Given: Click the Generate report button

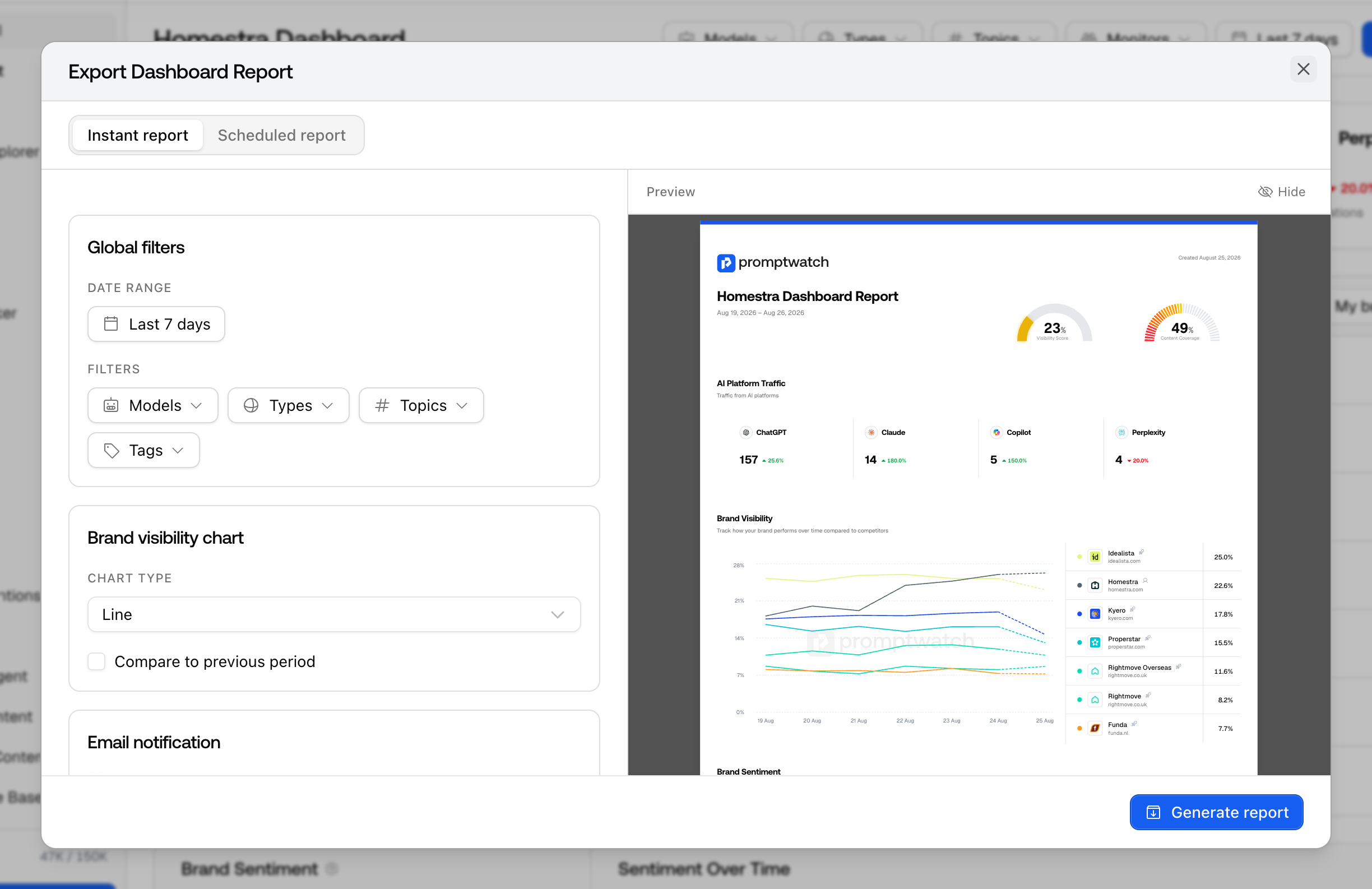Looking at the screenshot, I should click(1216, 812).
